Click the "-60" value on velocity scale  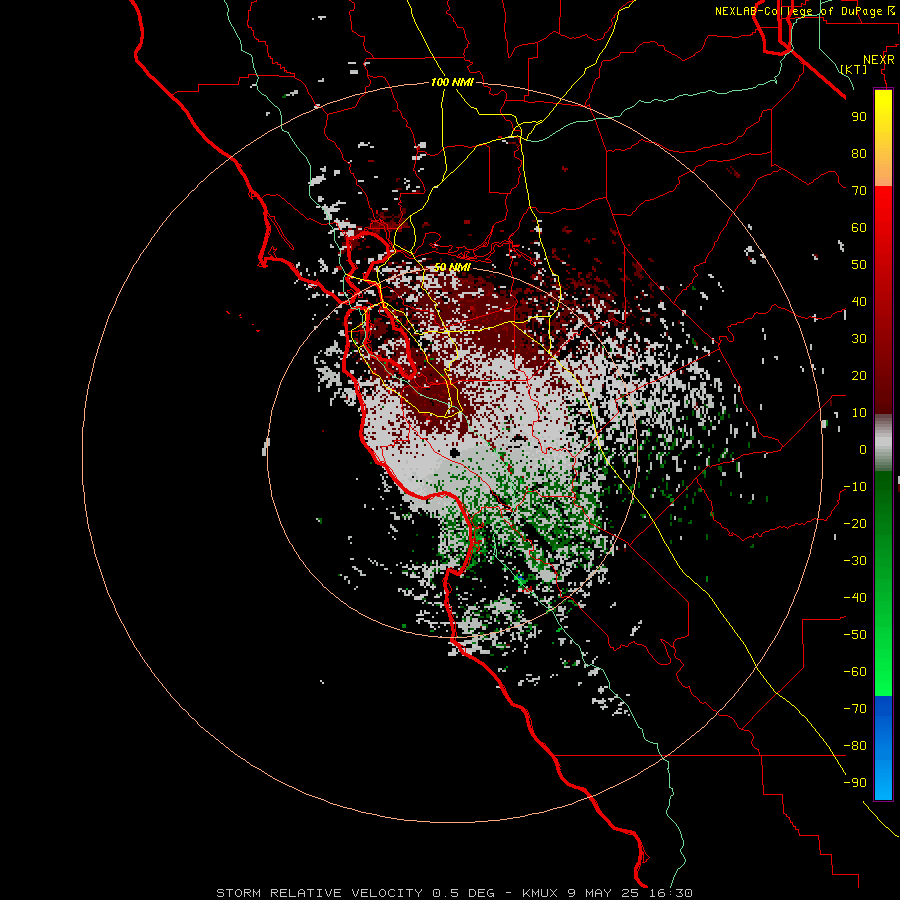tap(855, 672)
